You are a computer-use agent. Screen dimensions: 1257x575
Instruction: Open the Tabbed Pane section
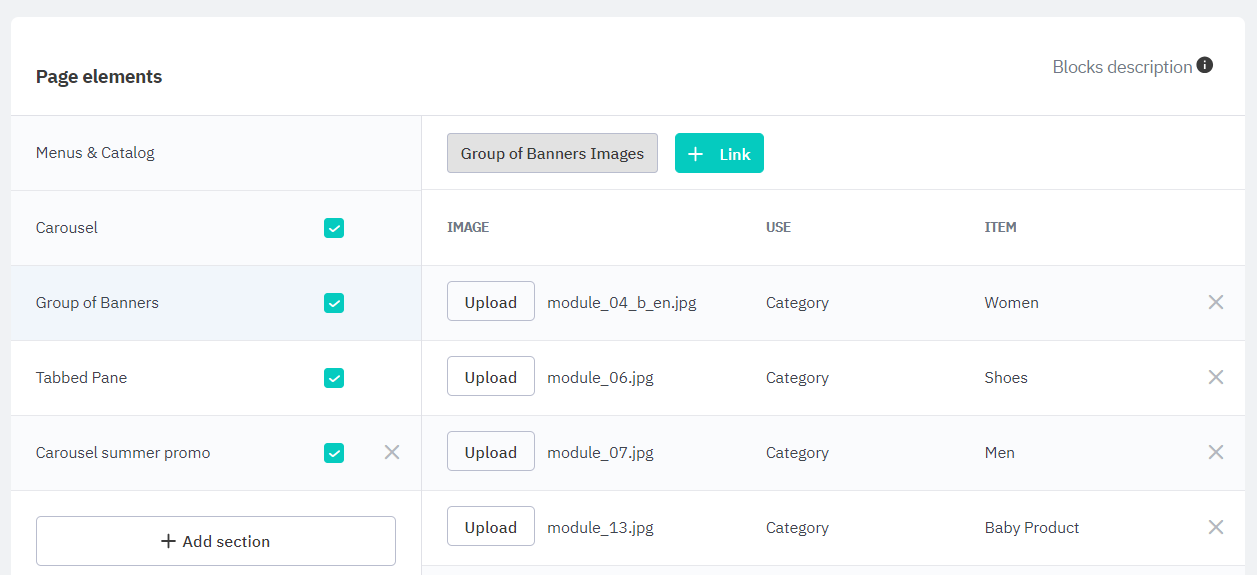(x=82, y=378)
